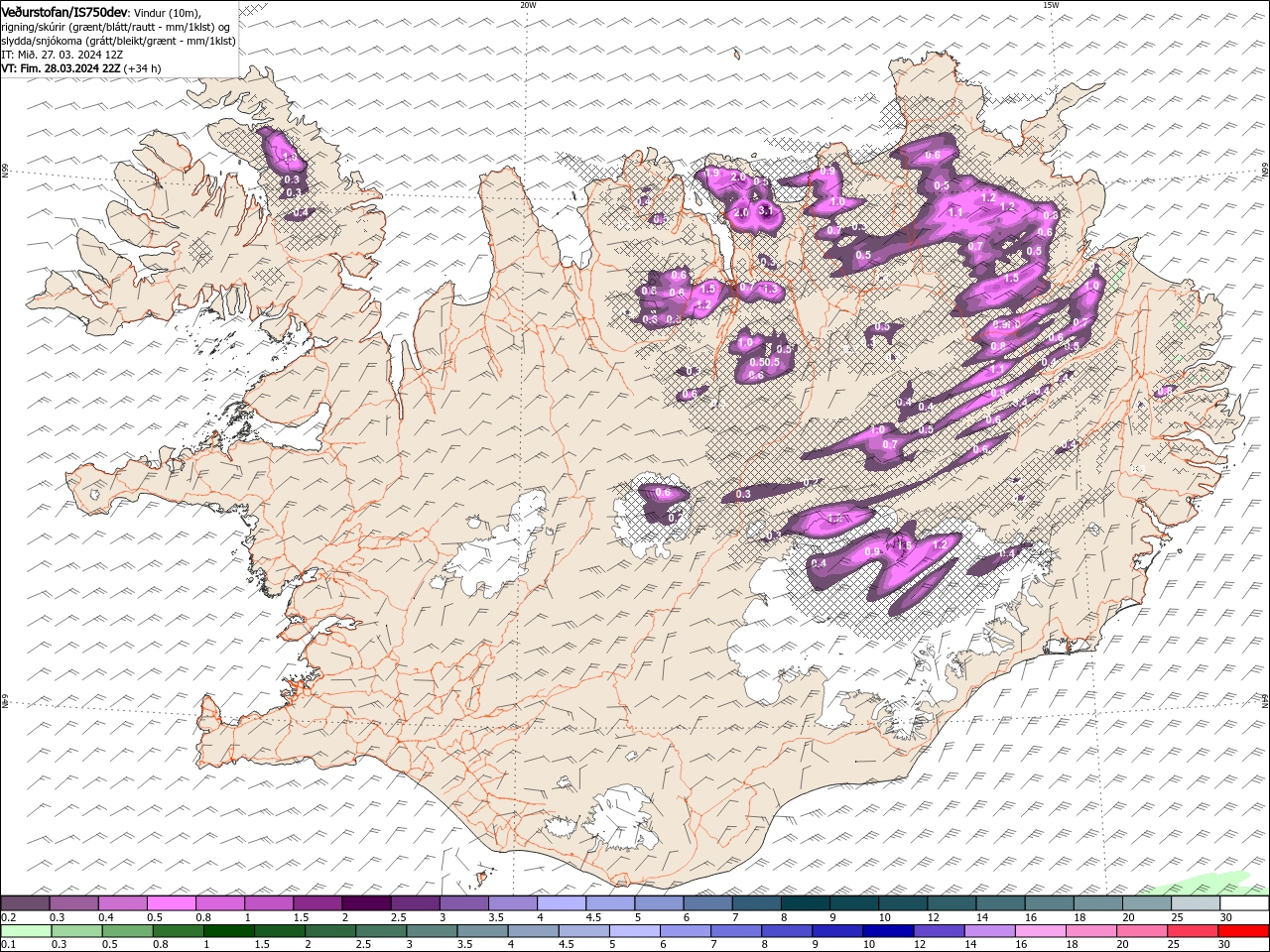
Task: Click the 30 label on the rain scale
Action: 1225,945
